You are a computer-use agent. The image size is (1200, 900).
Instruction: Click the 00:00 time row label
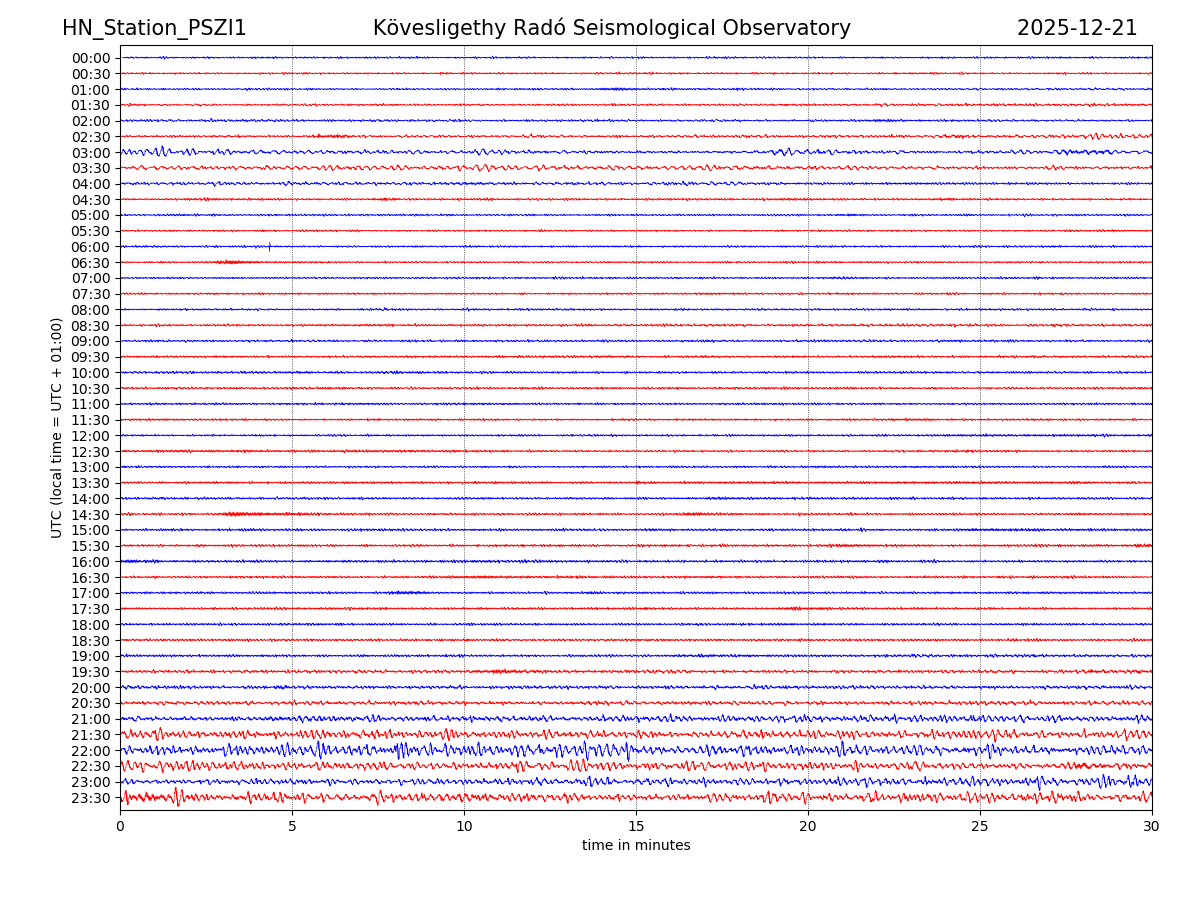91,58
